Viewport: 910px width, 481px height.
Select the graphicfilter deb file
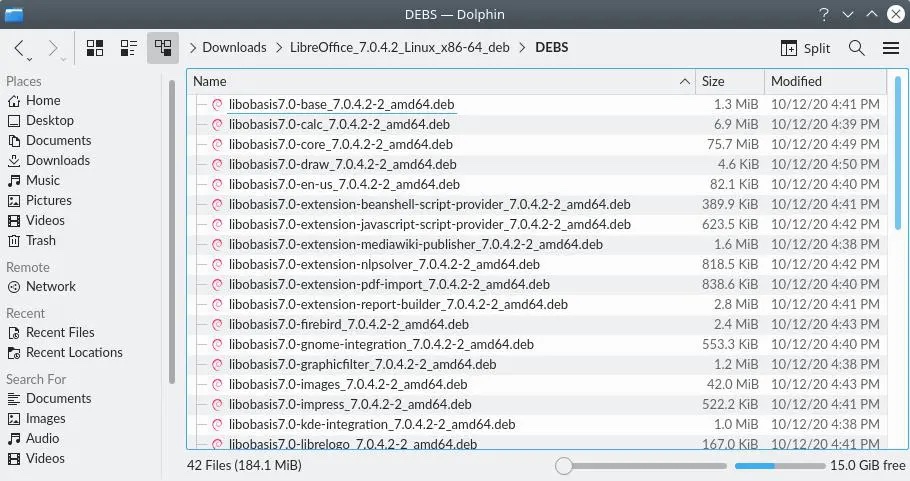pos(362,364)
